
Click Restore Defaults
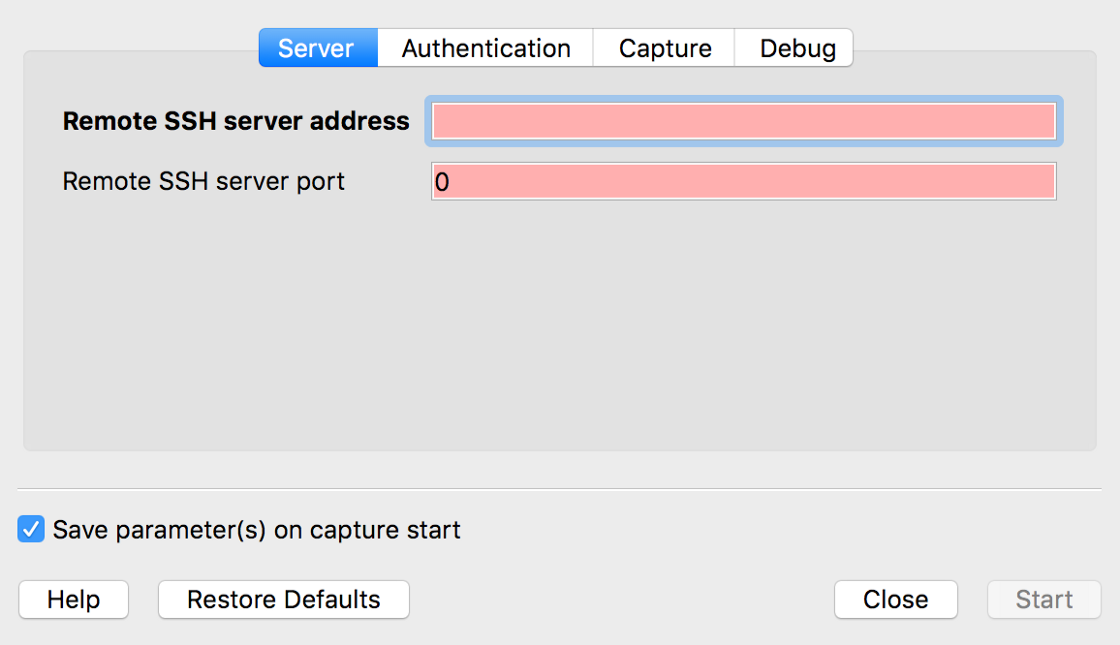coord(284,599)
